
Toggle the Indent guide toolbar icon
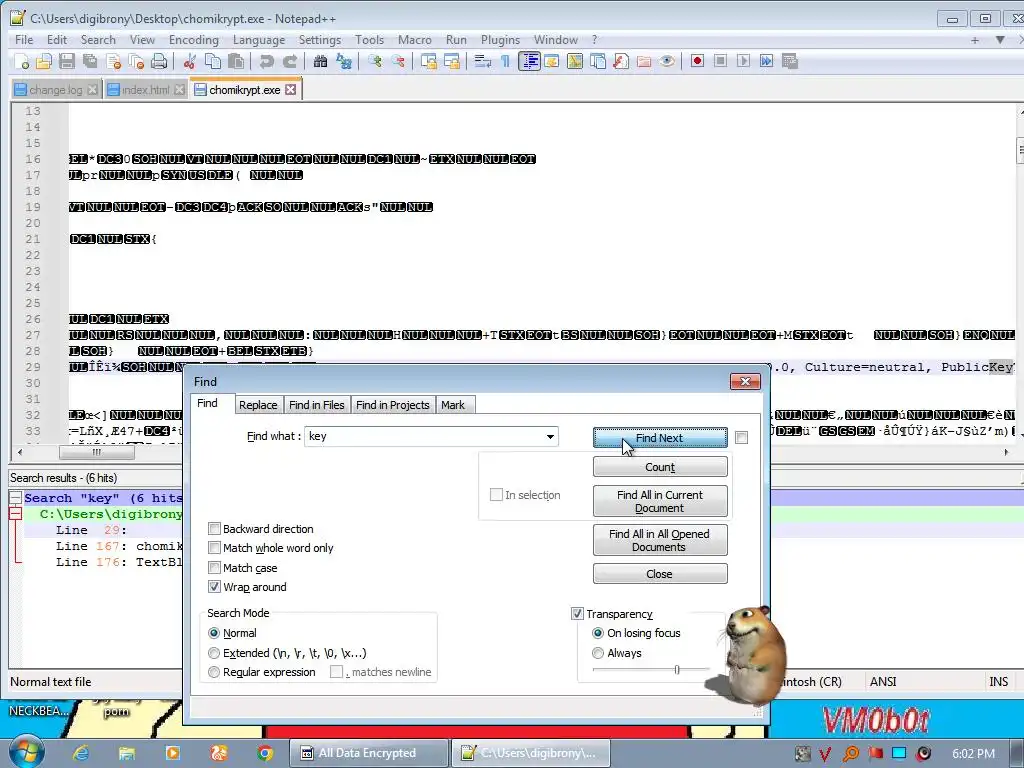529,61
